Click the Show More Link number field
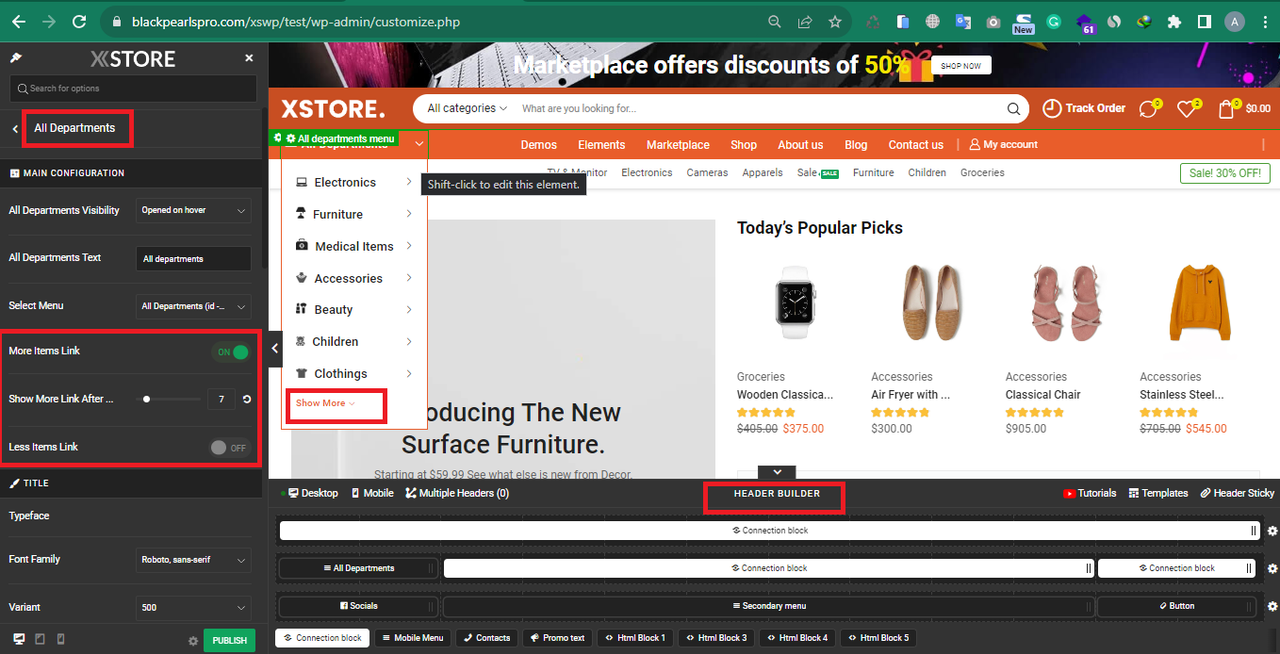This screenshot has width=1280, height=654. coord(221,399)
